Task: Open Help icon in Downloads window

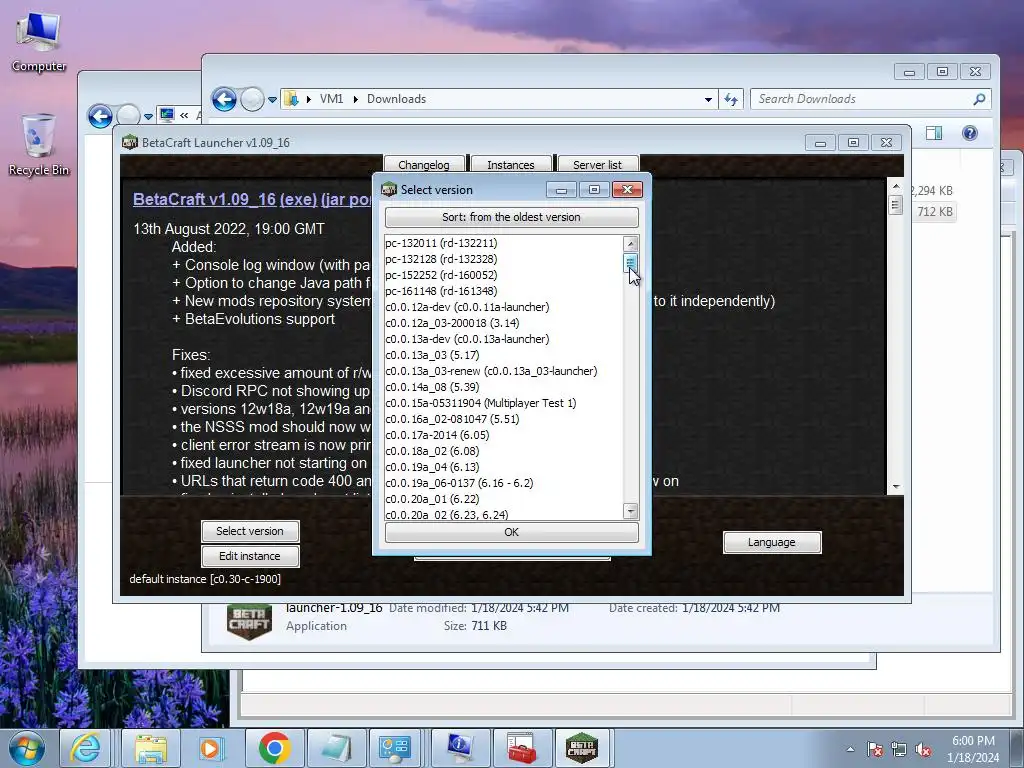Action: tap(970, 133)
